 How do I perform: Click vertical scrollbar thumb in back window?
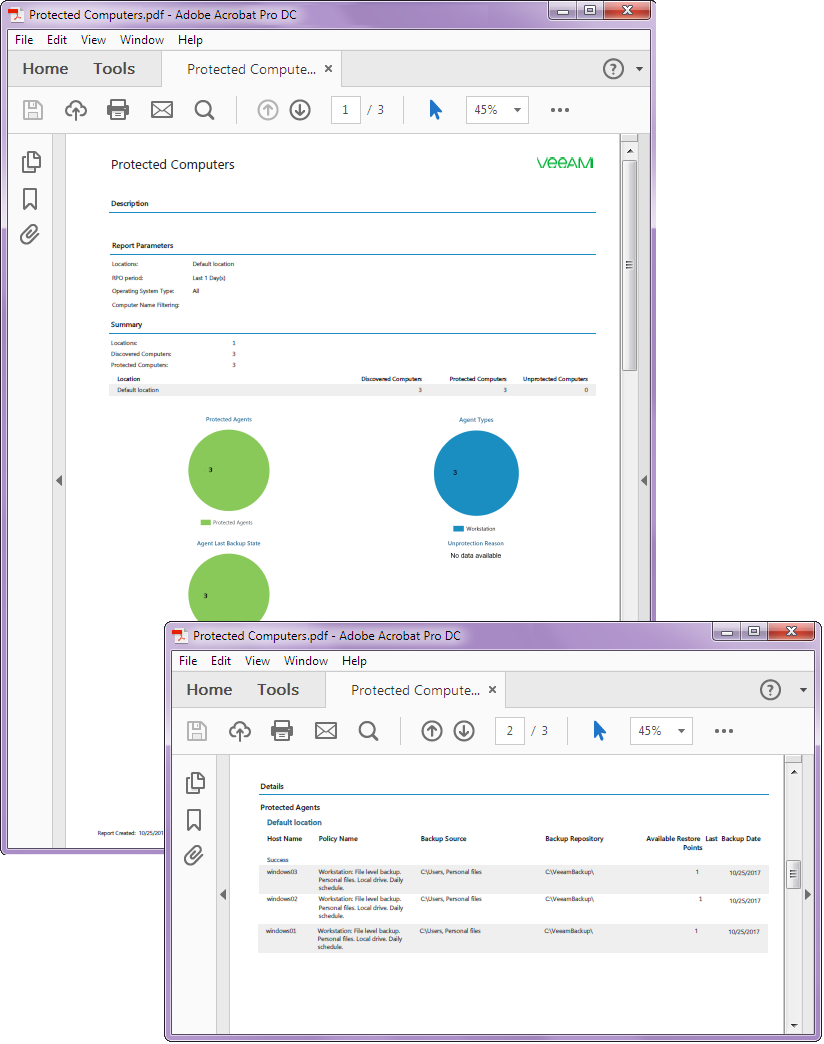point(629,265)
